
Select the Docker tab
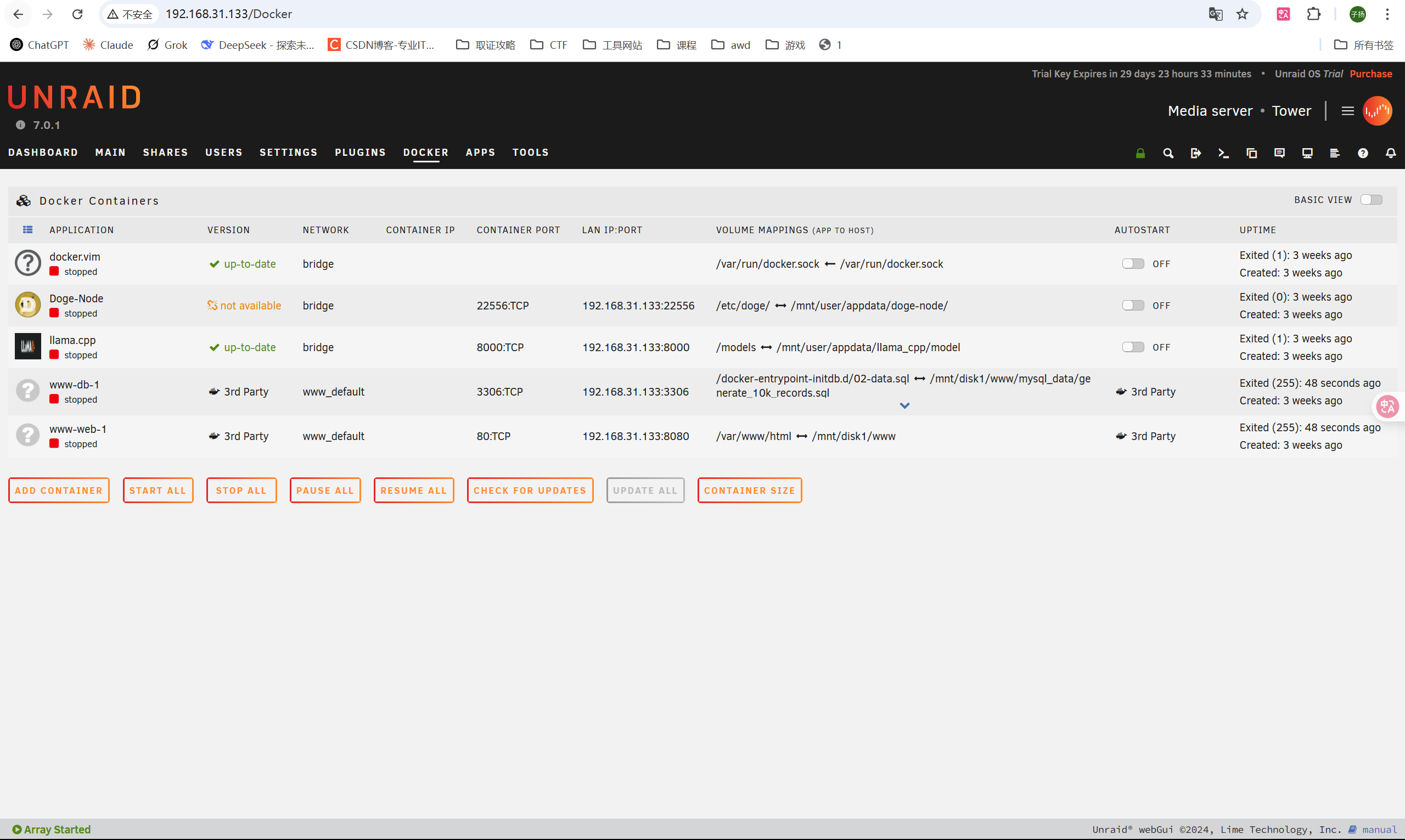426,153
